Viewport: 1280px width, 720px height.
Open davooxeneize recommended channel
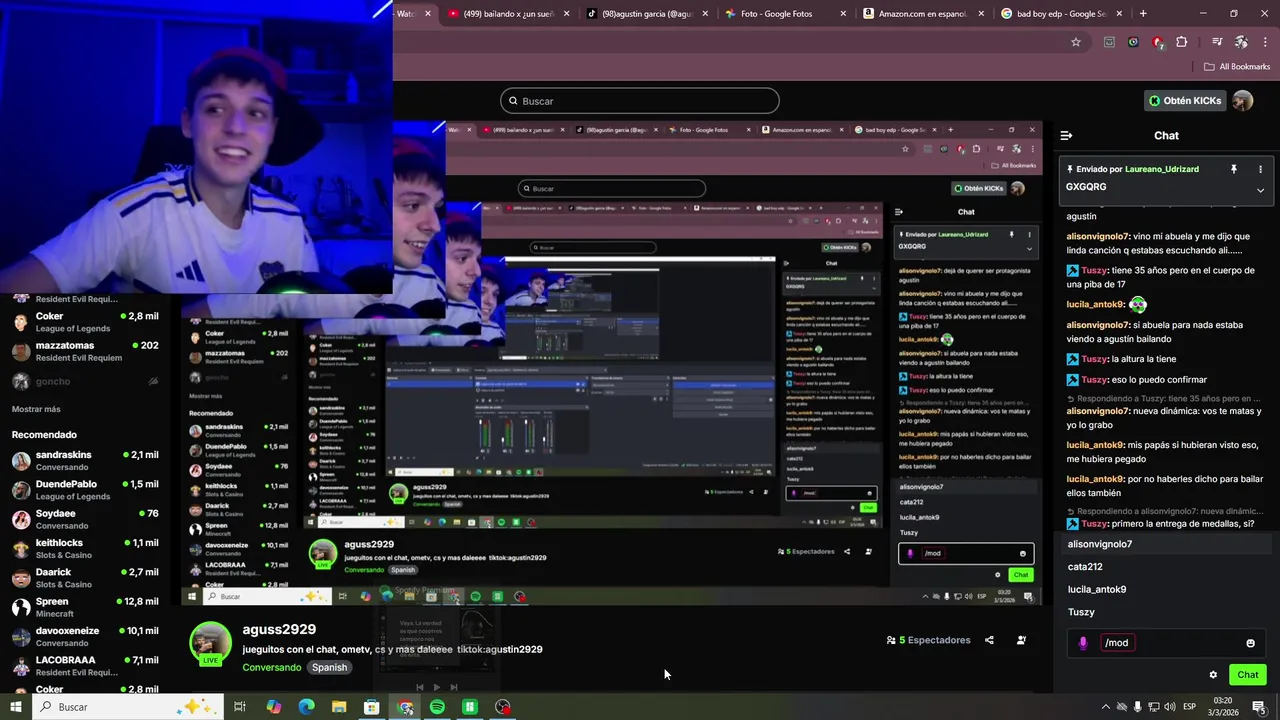(x=85, y=636)
